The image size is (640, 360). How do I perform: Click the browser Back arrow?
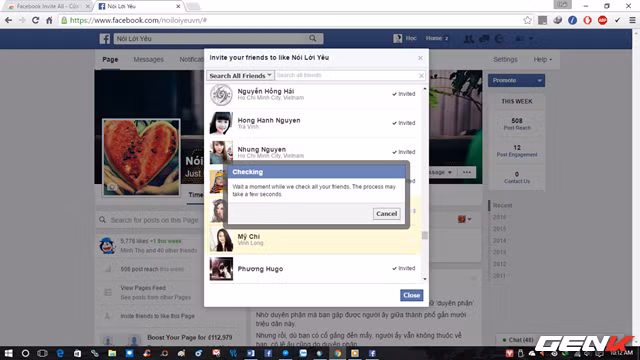coord(9,20)
